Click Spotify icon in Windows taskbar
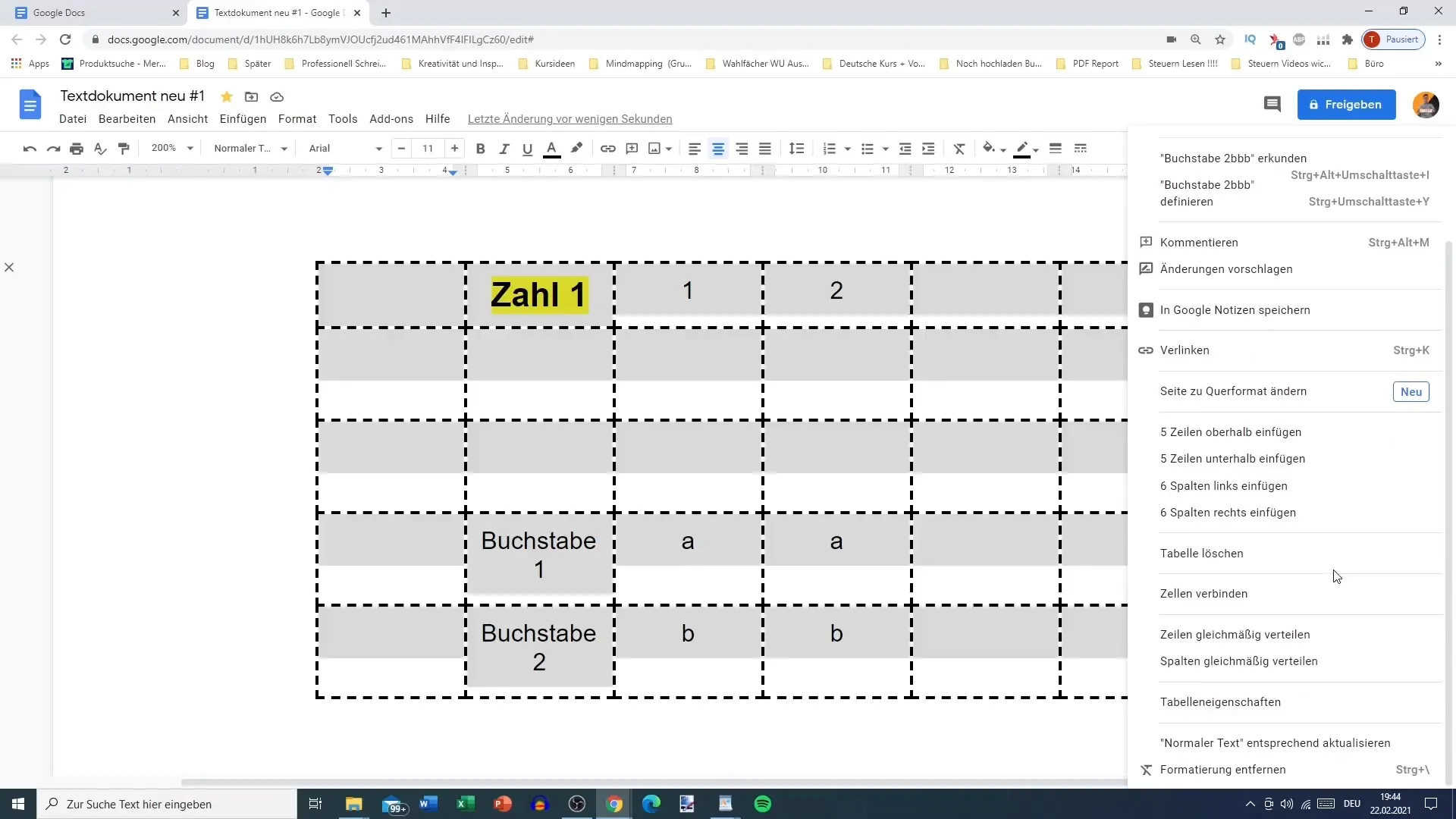Screen dimensions: 1456x819 (762, 803)
